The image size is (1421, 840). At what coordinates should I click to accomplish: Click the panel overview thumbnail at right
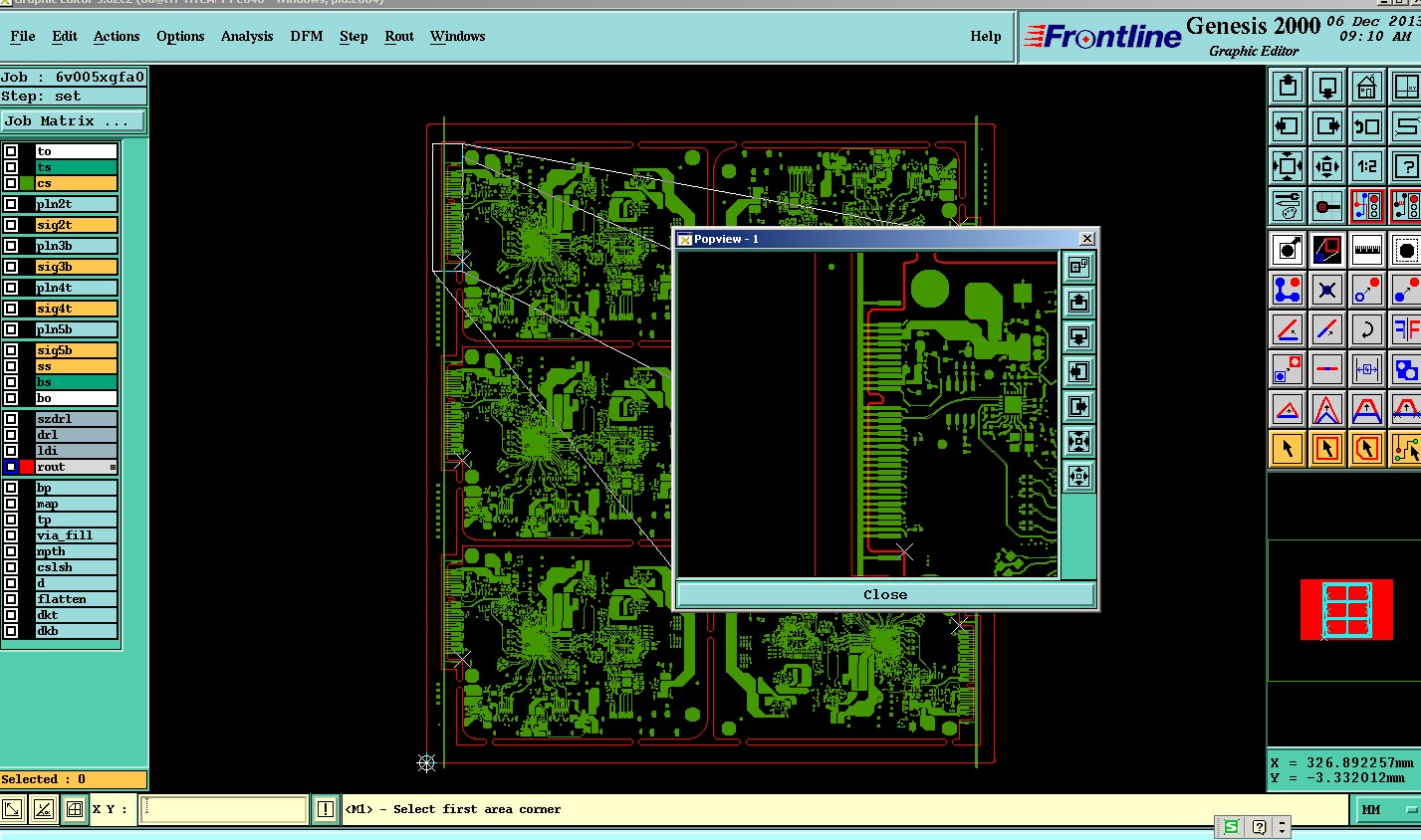(1346, 609)
